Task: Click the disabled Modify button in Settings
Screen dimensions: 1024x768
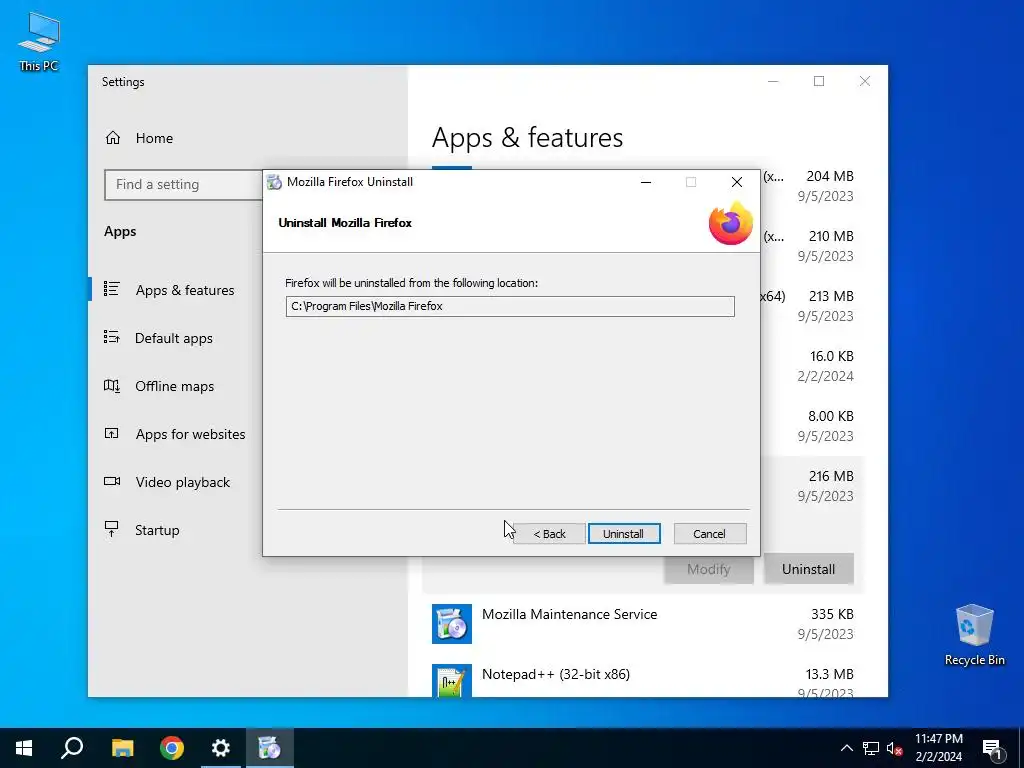Action: pos(709,569)
